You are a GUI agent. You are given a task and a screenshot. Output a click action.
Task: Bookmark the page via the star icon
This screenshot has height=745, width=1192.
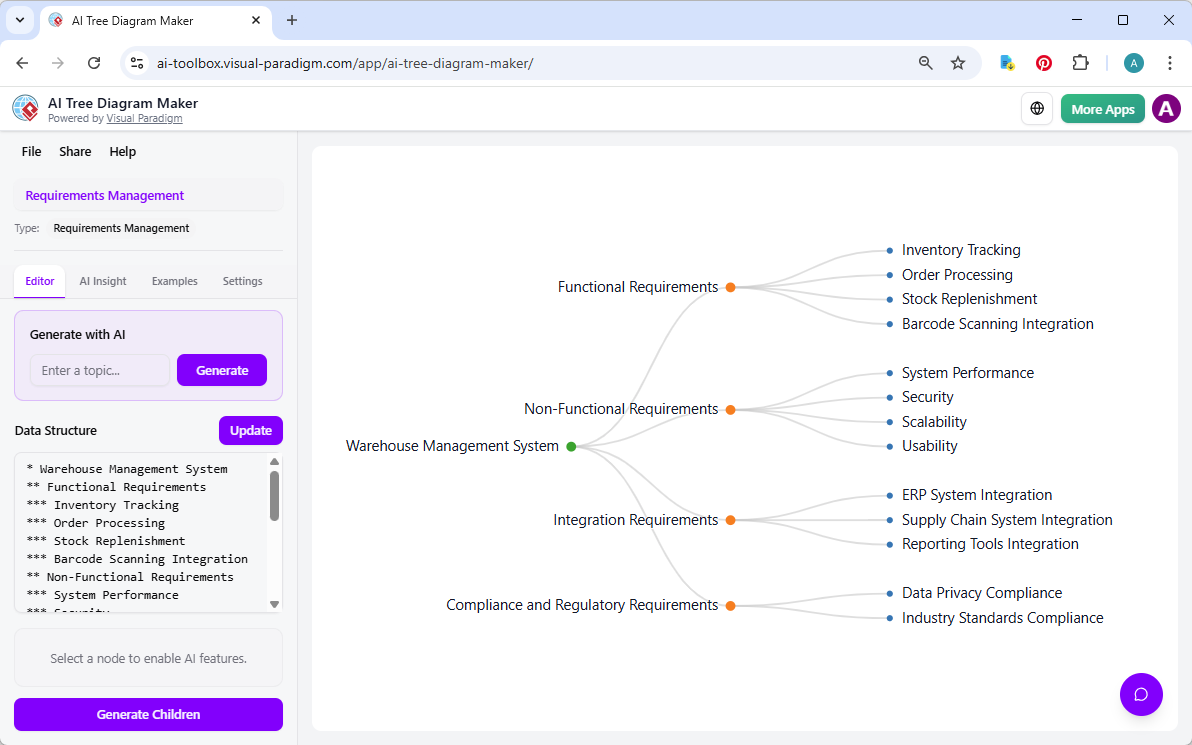pos(958,62)
